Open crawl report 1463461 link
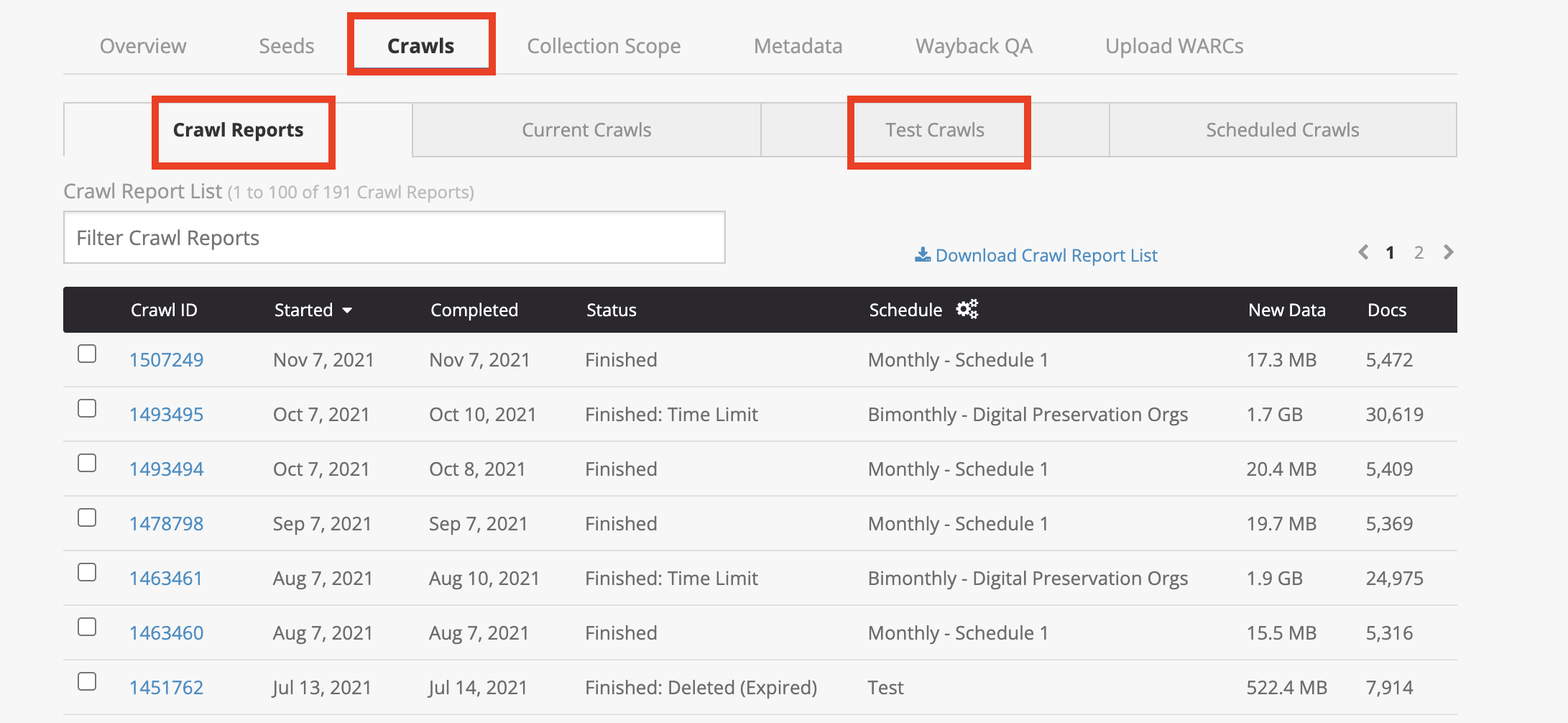The width and height of the screenshot is (1568, 723). coord(166,579)
